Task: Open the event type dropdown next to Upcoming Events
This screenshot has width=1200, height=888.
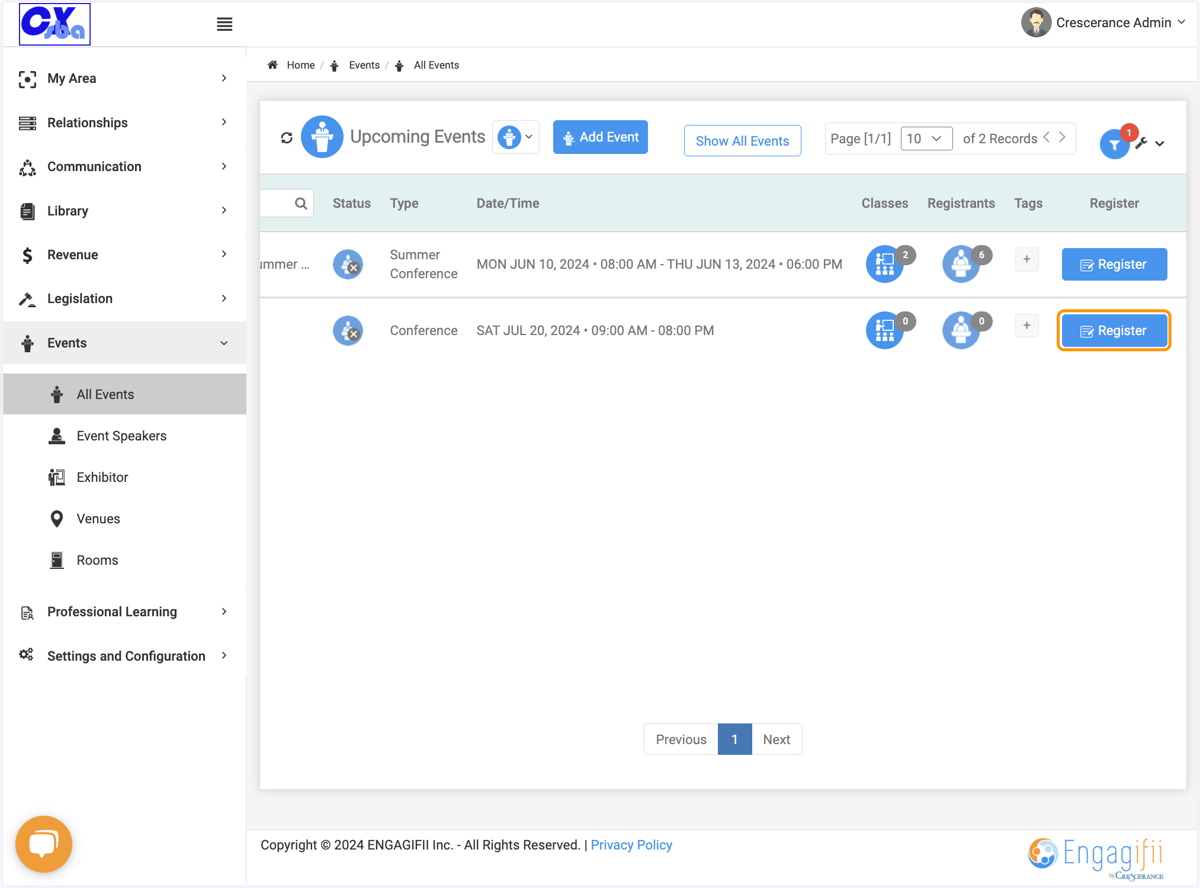Action: click(516, 137)
